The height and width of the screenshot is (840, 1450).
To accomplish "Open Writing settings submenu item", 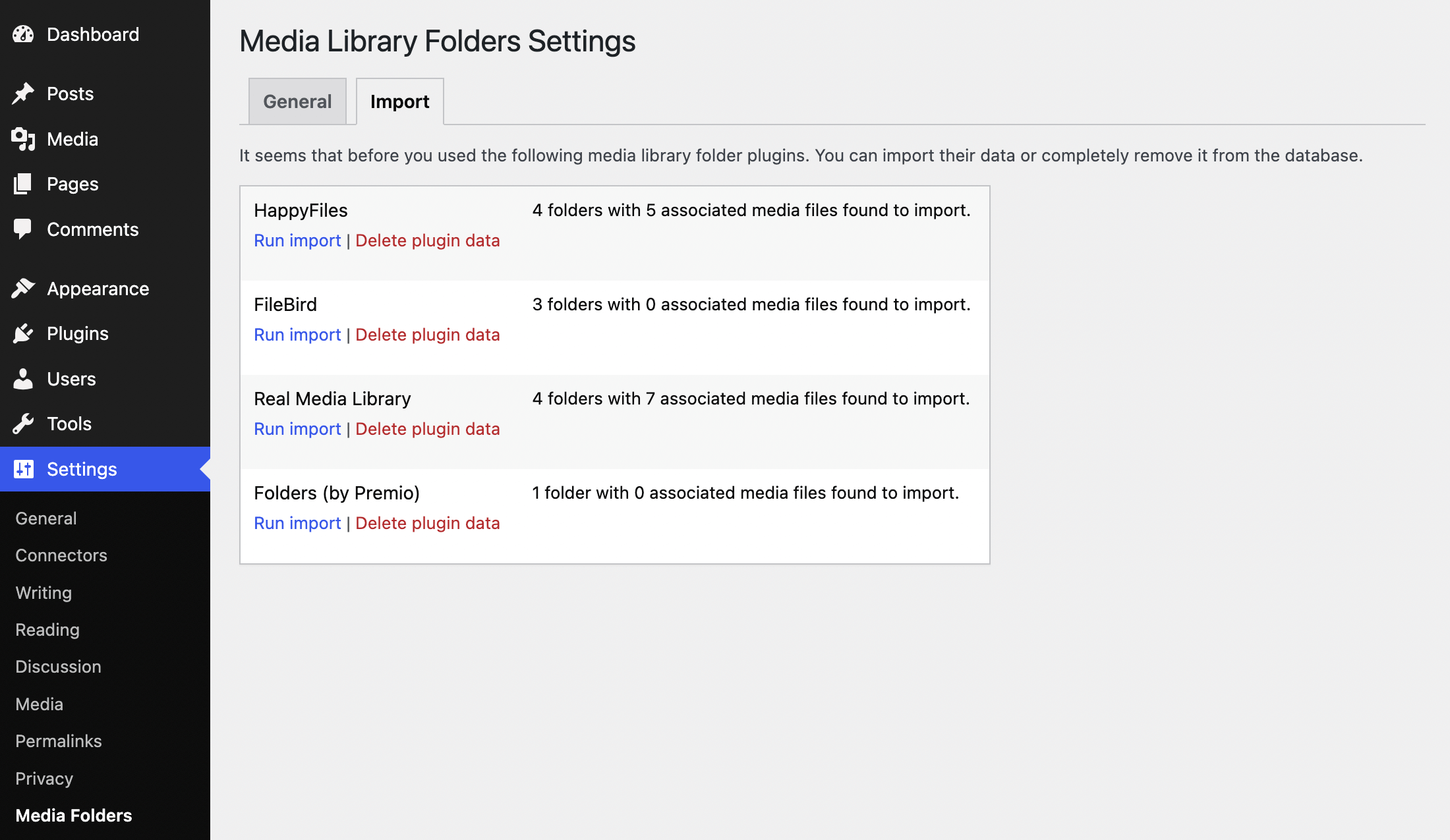I will click(x=43, y=593).
